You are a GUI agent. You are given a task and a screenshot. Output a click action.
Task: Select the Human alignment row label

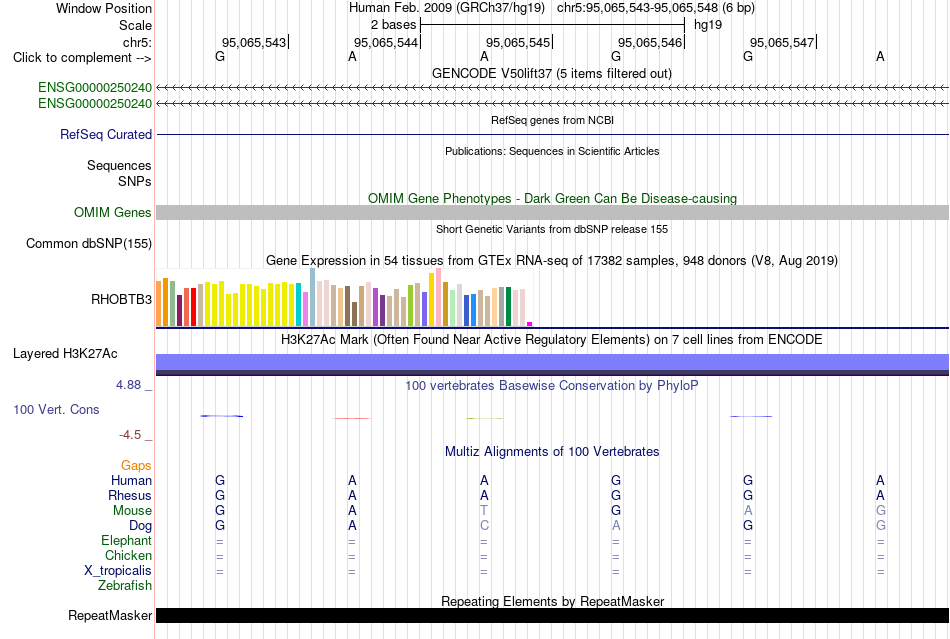(131, 480)
